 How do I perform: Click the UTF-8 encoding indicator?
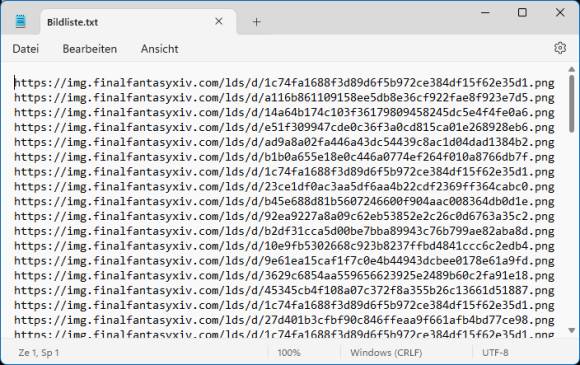495,352
